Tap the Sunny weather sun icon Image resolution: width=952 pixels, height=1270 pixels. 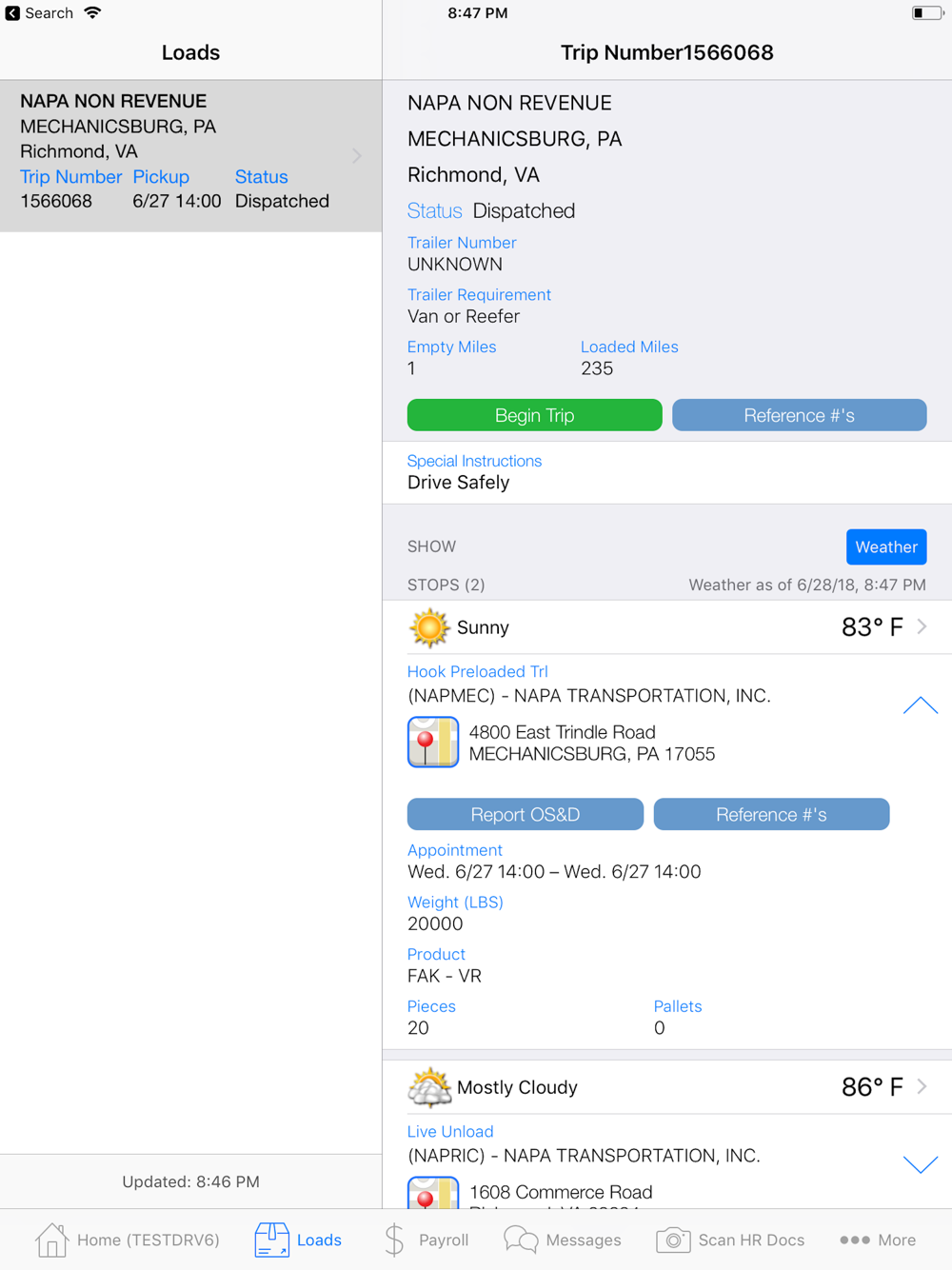click(429, 627)
